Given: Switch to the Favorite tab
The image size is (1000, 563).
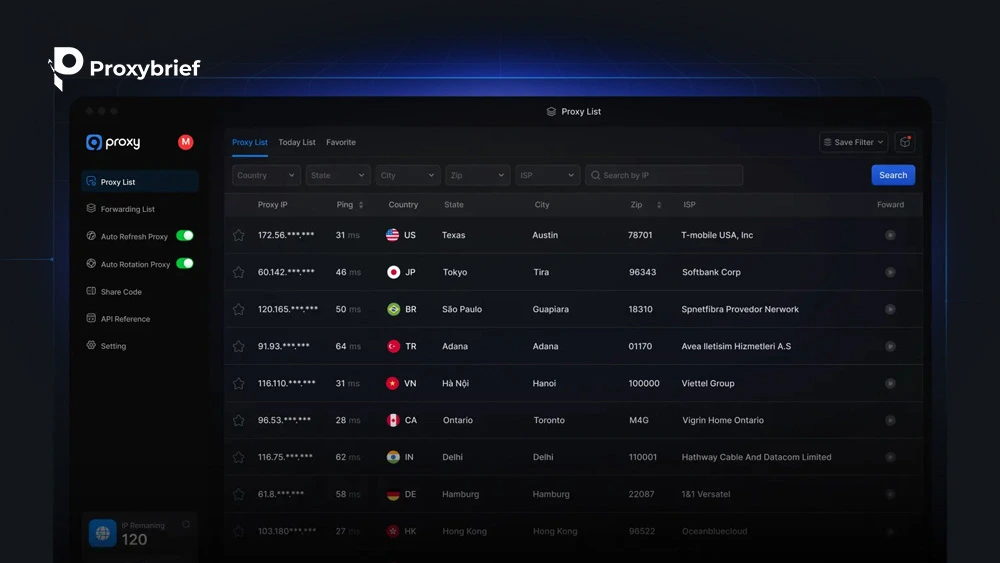Looking at the screenshot, I should coord(341,142).
